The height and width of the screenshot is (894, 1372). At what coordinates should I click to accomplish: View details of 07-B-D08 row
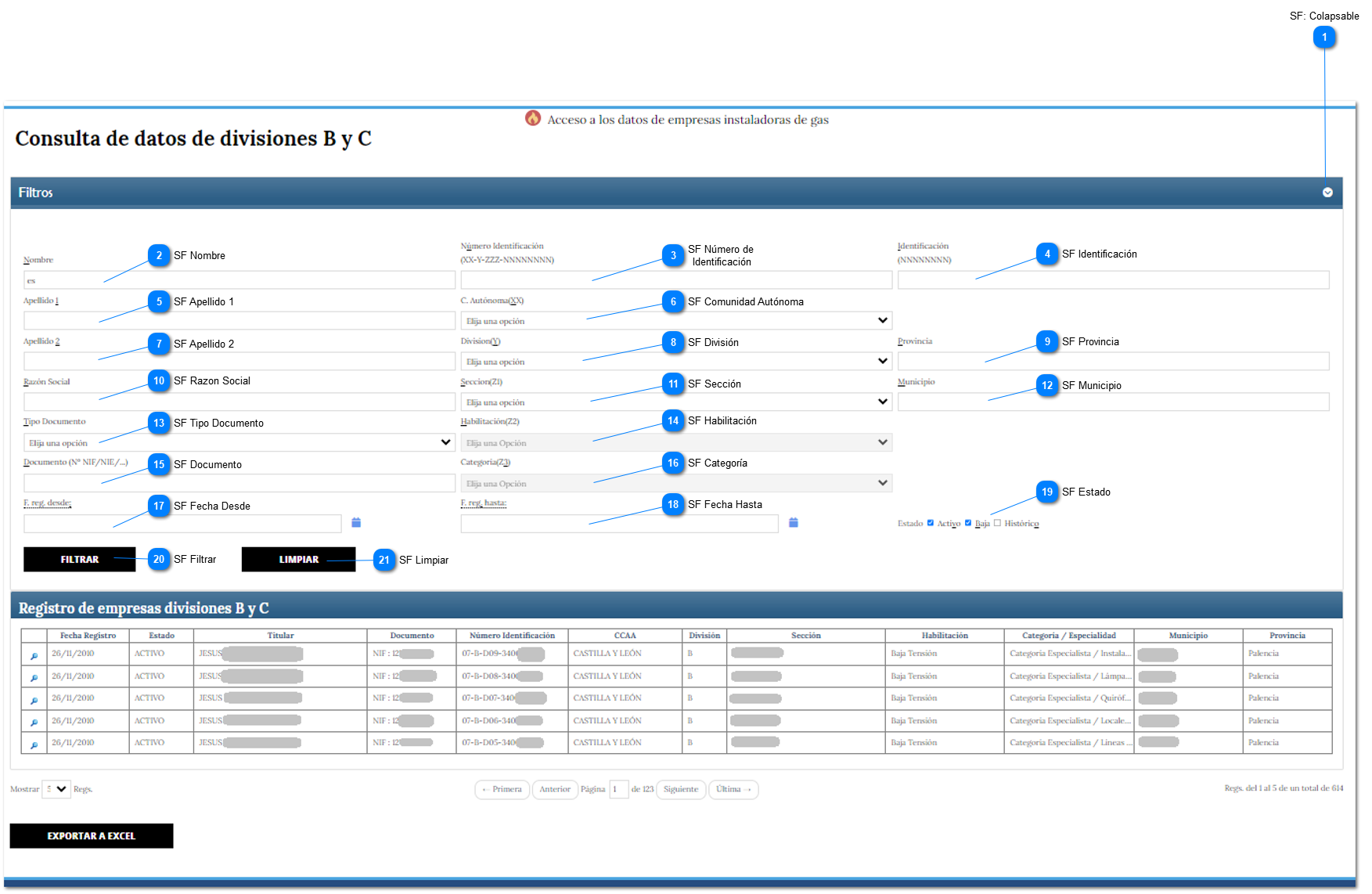34,678
